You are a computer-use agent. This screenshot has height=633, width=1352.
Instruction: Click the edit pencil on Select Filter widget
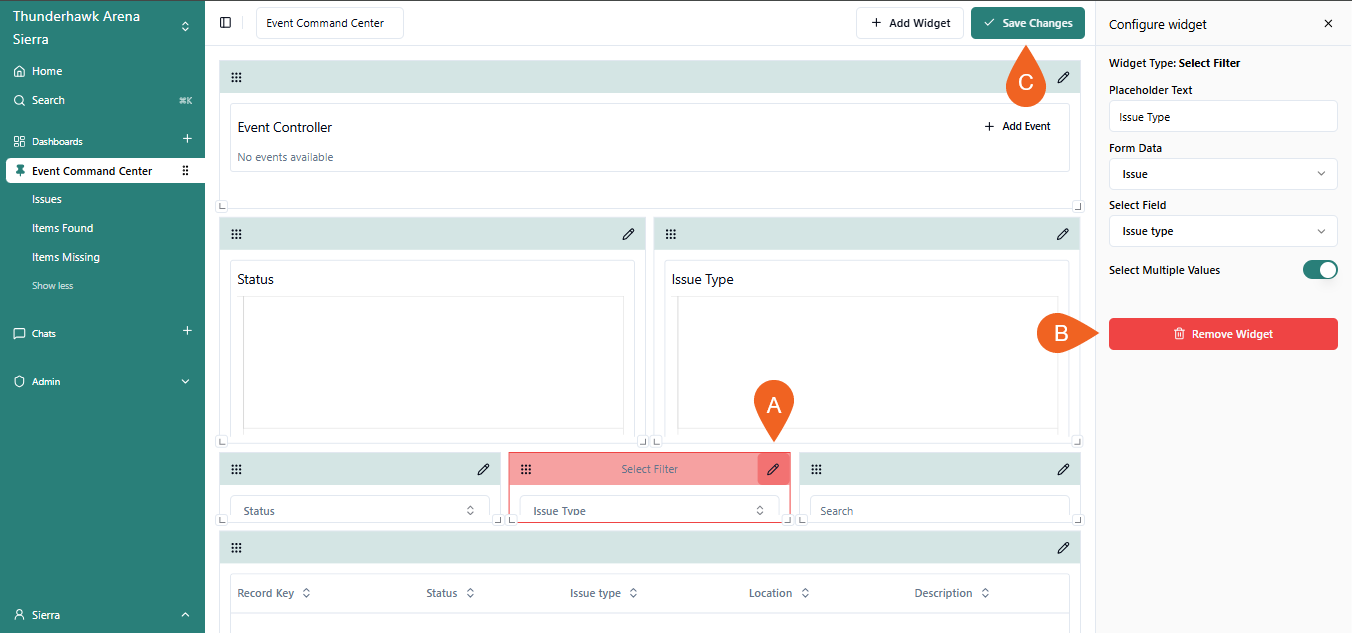point(773,469)
